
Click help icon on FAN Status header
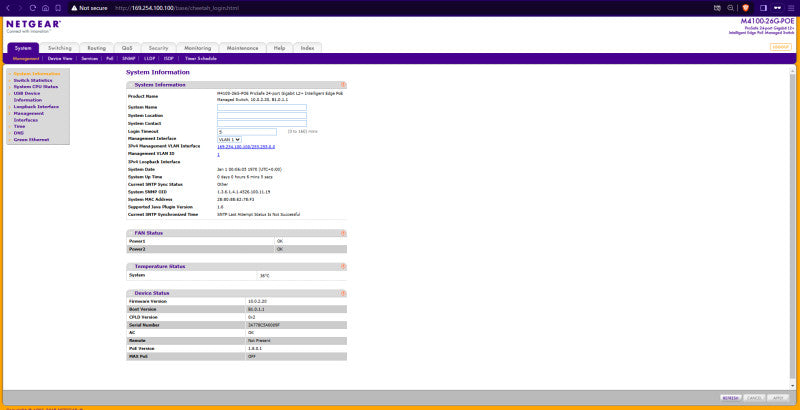[x=343, y=233]
